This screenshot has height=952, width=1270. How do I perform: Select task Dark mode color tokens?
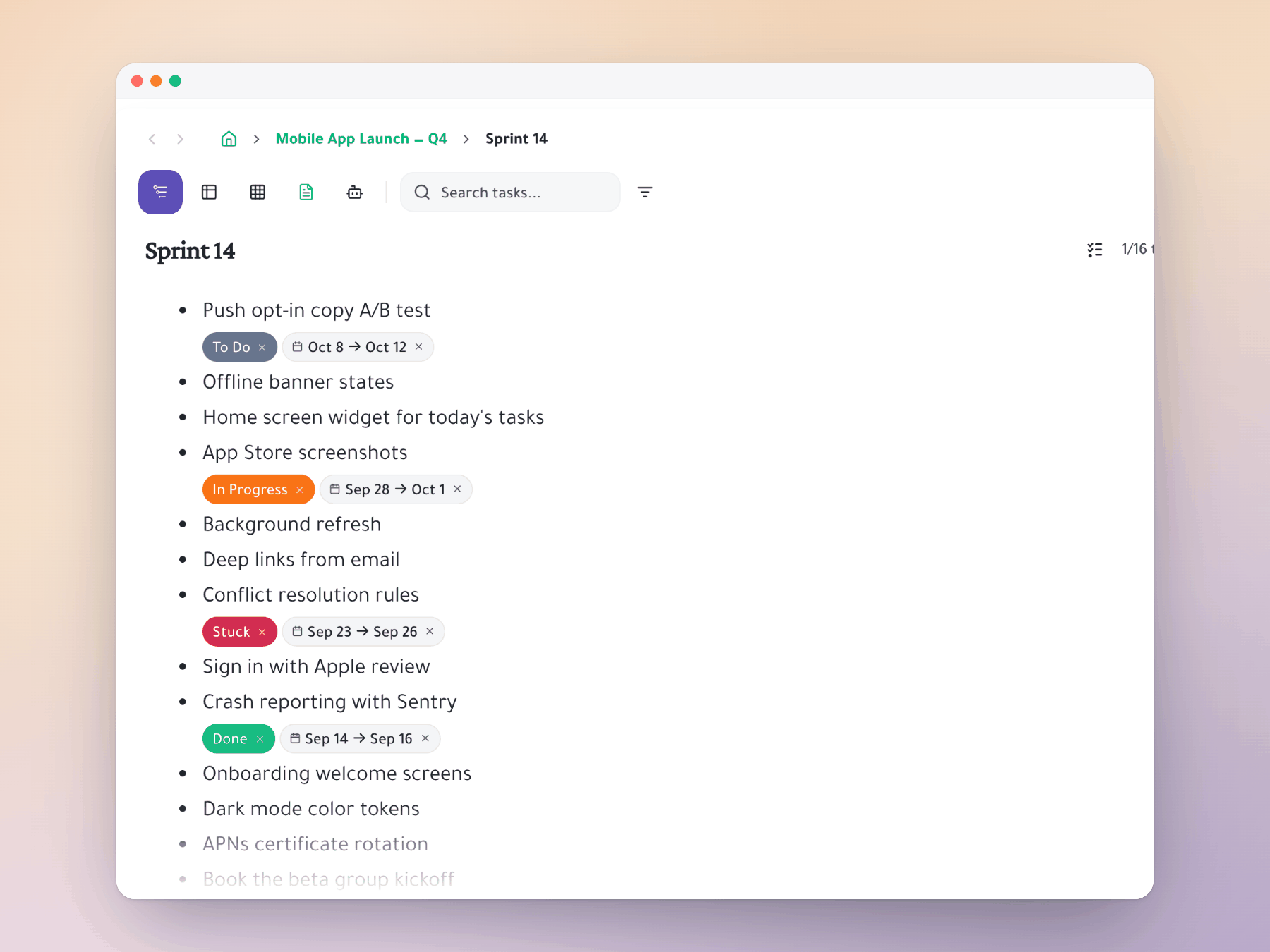click(x=311, y=809)
